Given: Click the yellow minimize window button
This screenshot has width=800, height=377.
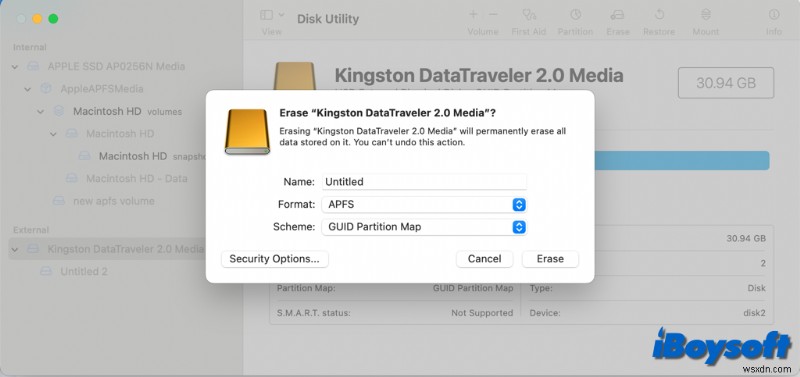Looking at the screenshot, I should pos(37,19).
